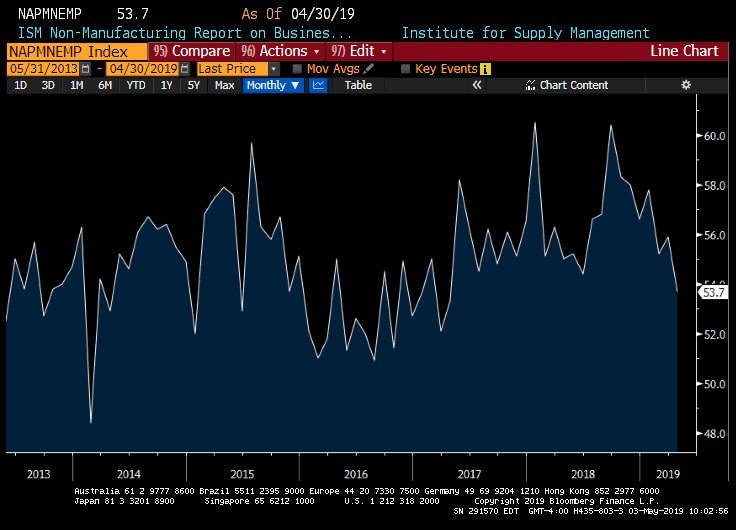The width and height of the screenshot is (736, 530).
Task: Click the 2013 x-axis year label
Action: [38, 474]
